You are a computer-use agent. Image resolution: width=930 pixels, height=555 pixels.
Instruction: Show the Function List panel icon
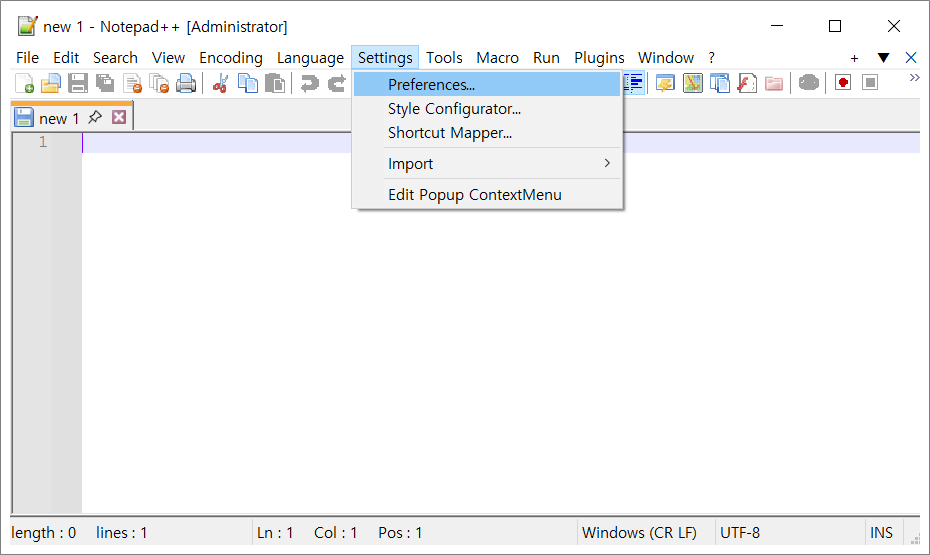pyautogui.click(x=747, y=83)
